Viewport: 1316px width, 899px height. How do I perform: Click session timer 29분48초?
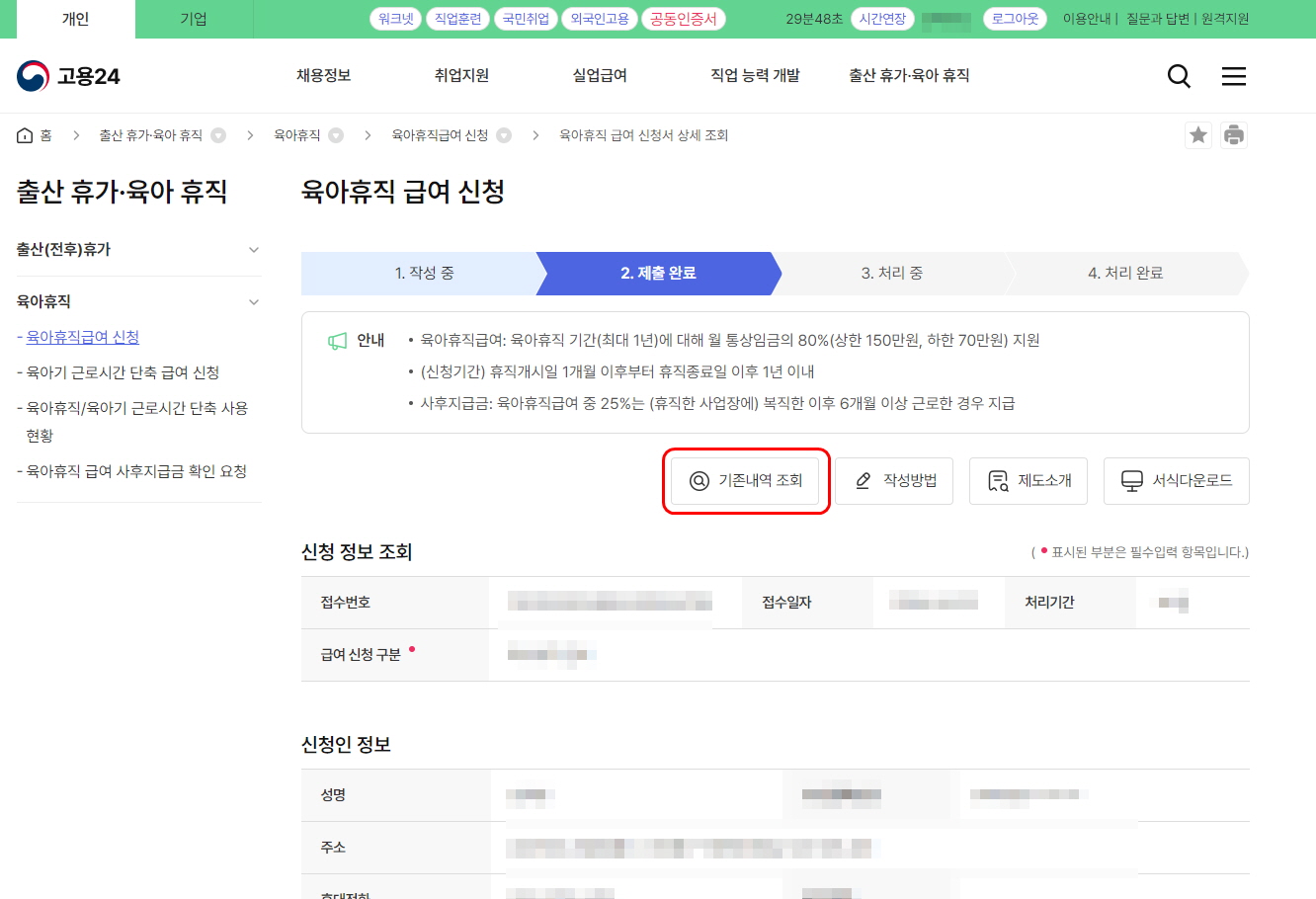(815, 19)
